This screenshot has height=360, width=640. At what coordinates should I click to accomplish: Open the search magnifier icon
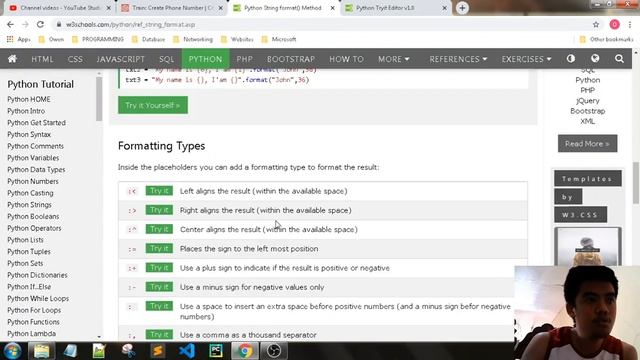(x=619, y=59)
